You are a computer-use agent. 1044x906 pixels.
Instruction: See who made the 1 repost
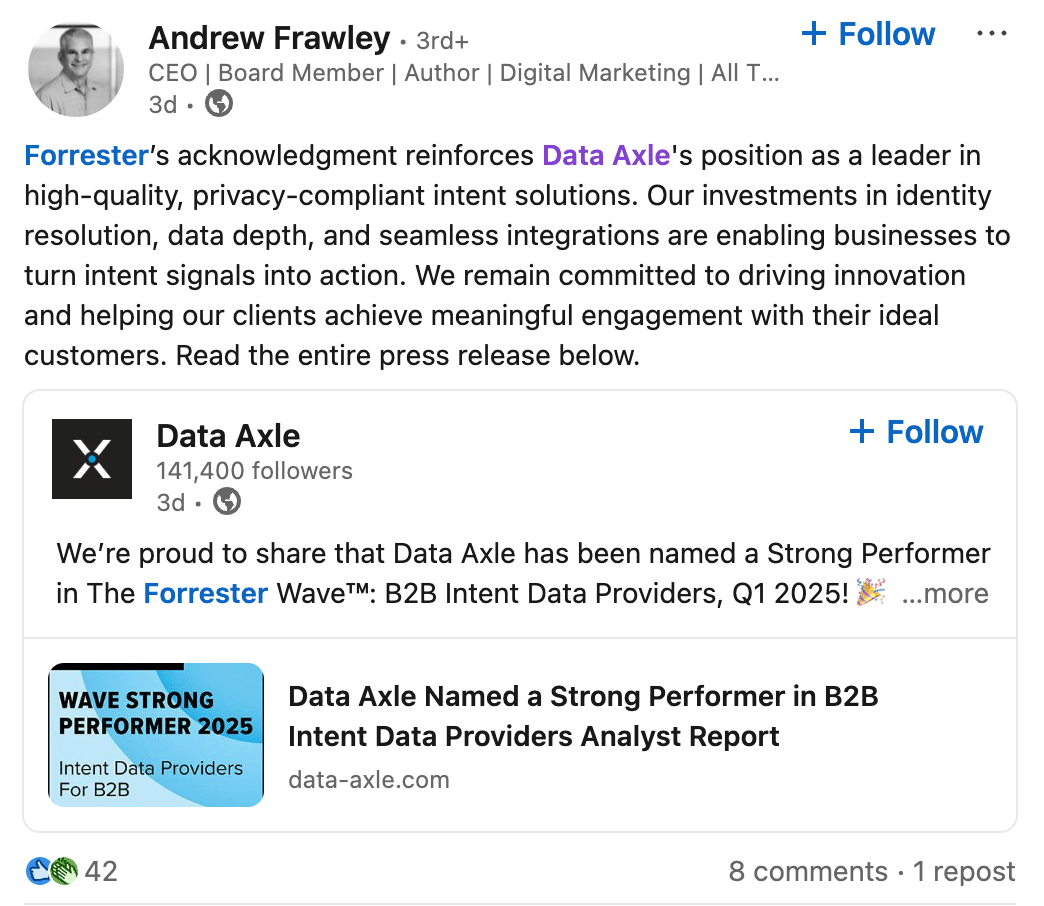pos(964,871)
